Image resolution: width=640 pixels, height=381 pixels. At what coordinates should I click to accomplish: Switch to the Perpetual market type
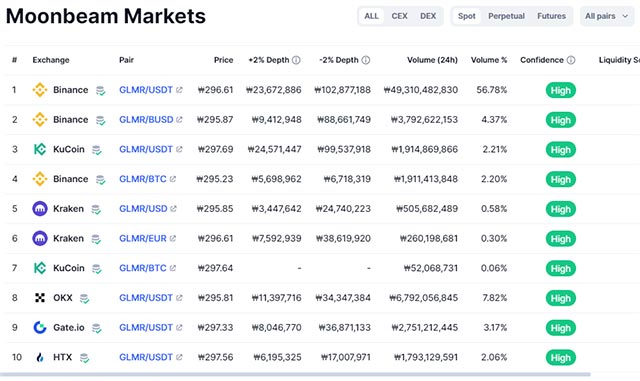[x=507, y=16]
